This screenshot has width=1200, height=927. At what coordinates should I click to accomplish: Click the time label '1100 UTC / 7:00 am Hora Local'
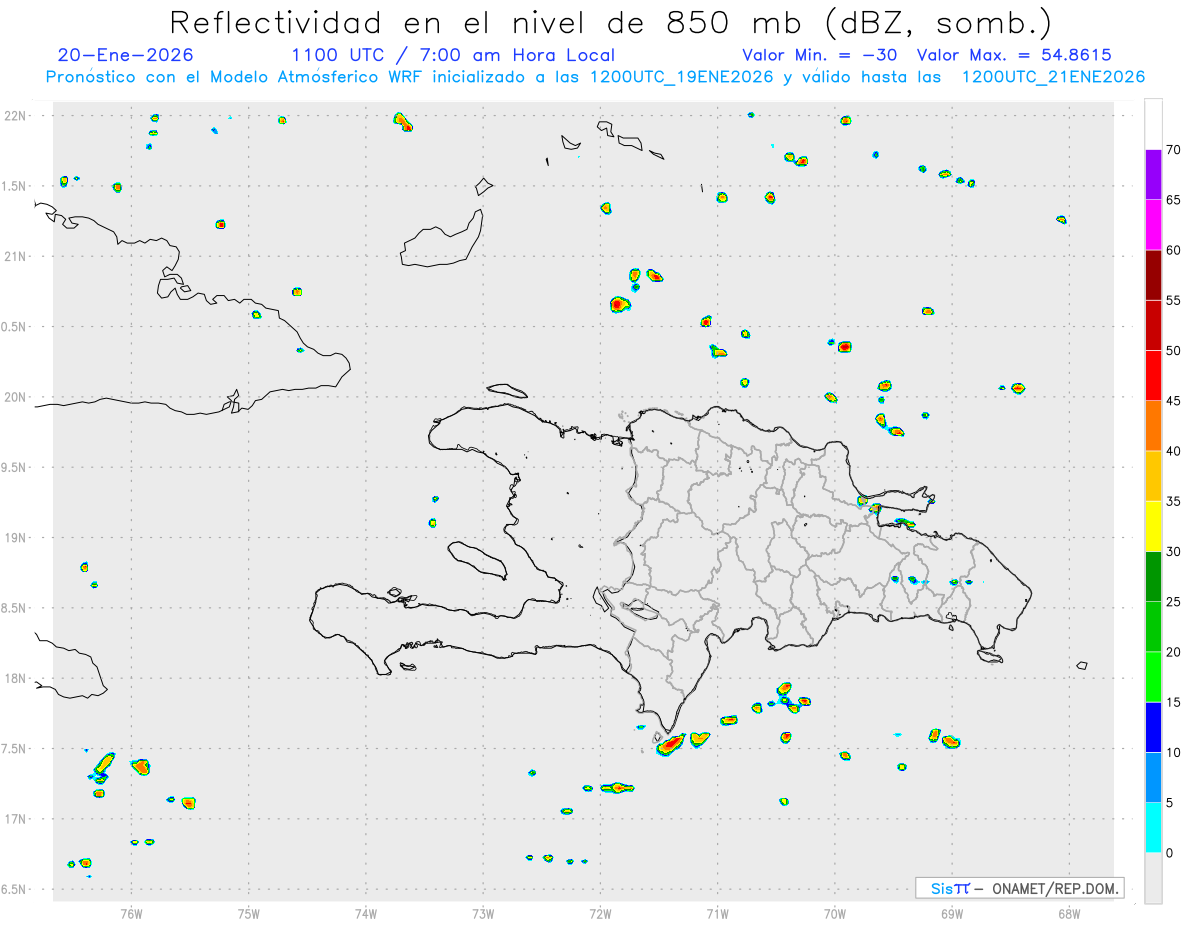tap(453, 55)
